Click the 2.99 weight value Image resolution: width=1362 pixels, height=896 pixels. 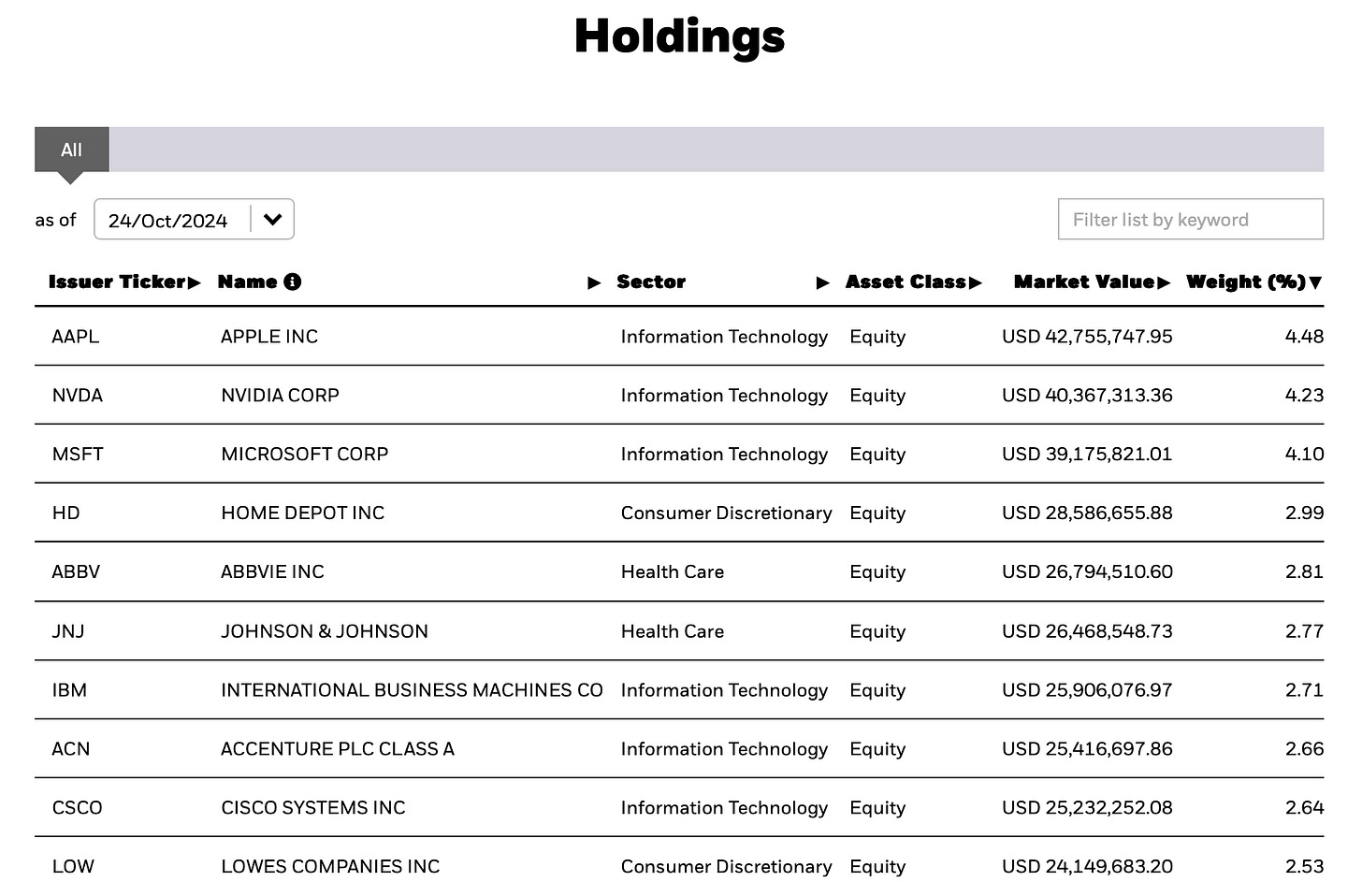click(x=1304, y=513)
